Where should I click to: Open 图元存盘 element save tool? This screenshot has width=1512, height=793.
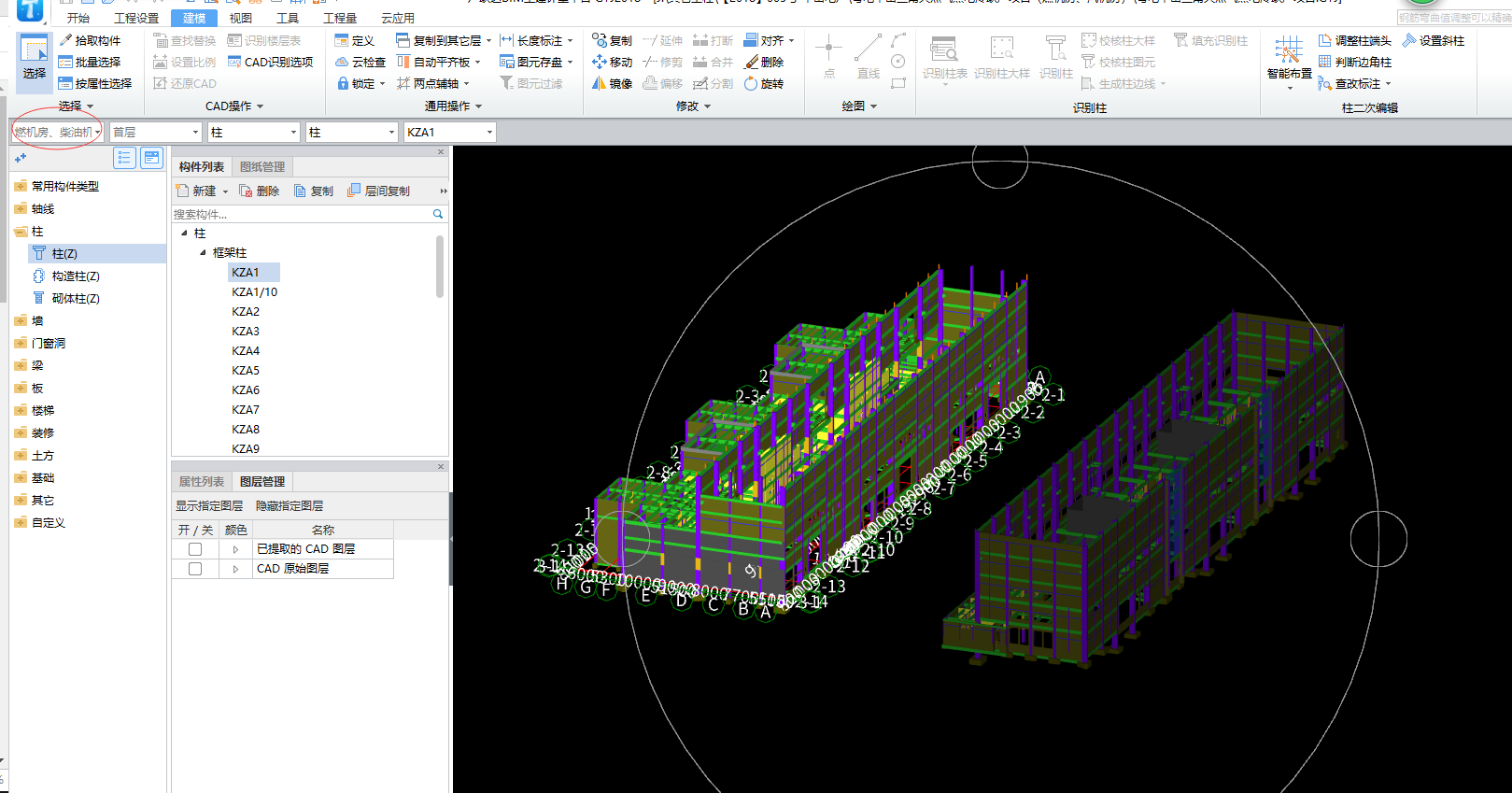(x=536, y=62)
